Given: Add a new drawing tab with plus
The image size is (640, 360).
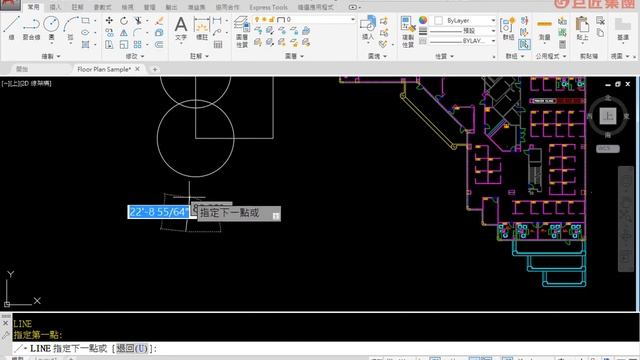Looking at the screenshot, I should coord(155,69).
